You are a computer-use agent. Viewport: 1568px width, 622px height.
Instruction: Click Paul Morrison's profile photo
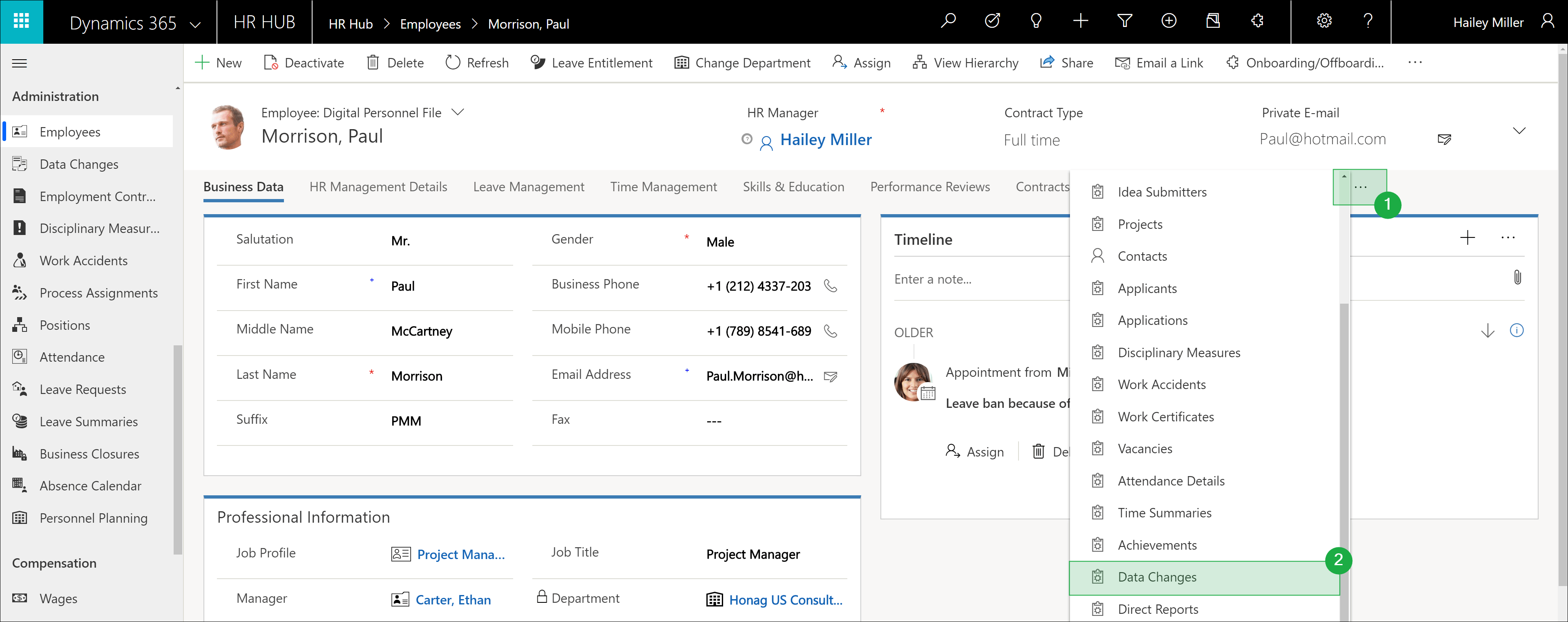[228, 127]
